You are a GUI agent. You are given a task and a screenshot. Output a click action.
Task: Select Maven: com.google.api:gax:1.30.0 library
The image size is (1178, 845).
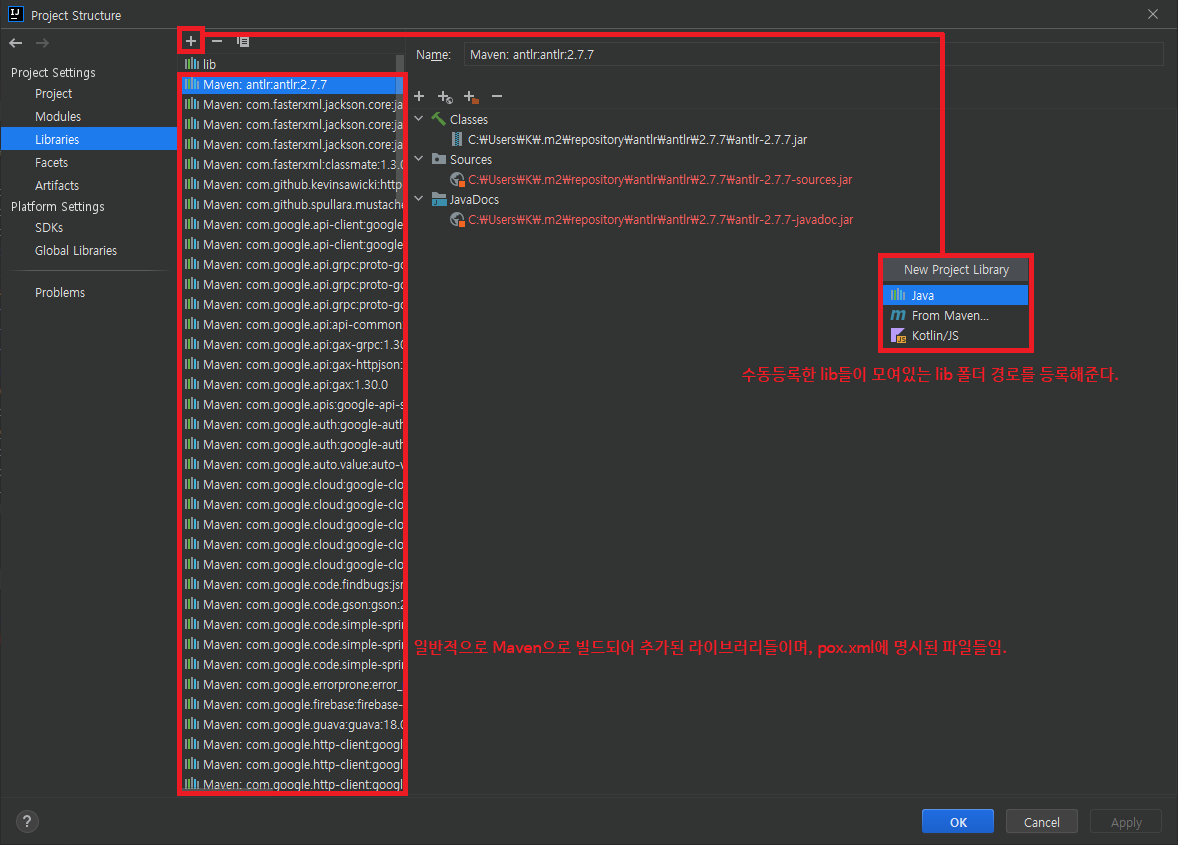[x=291, y=385]
